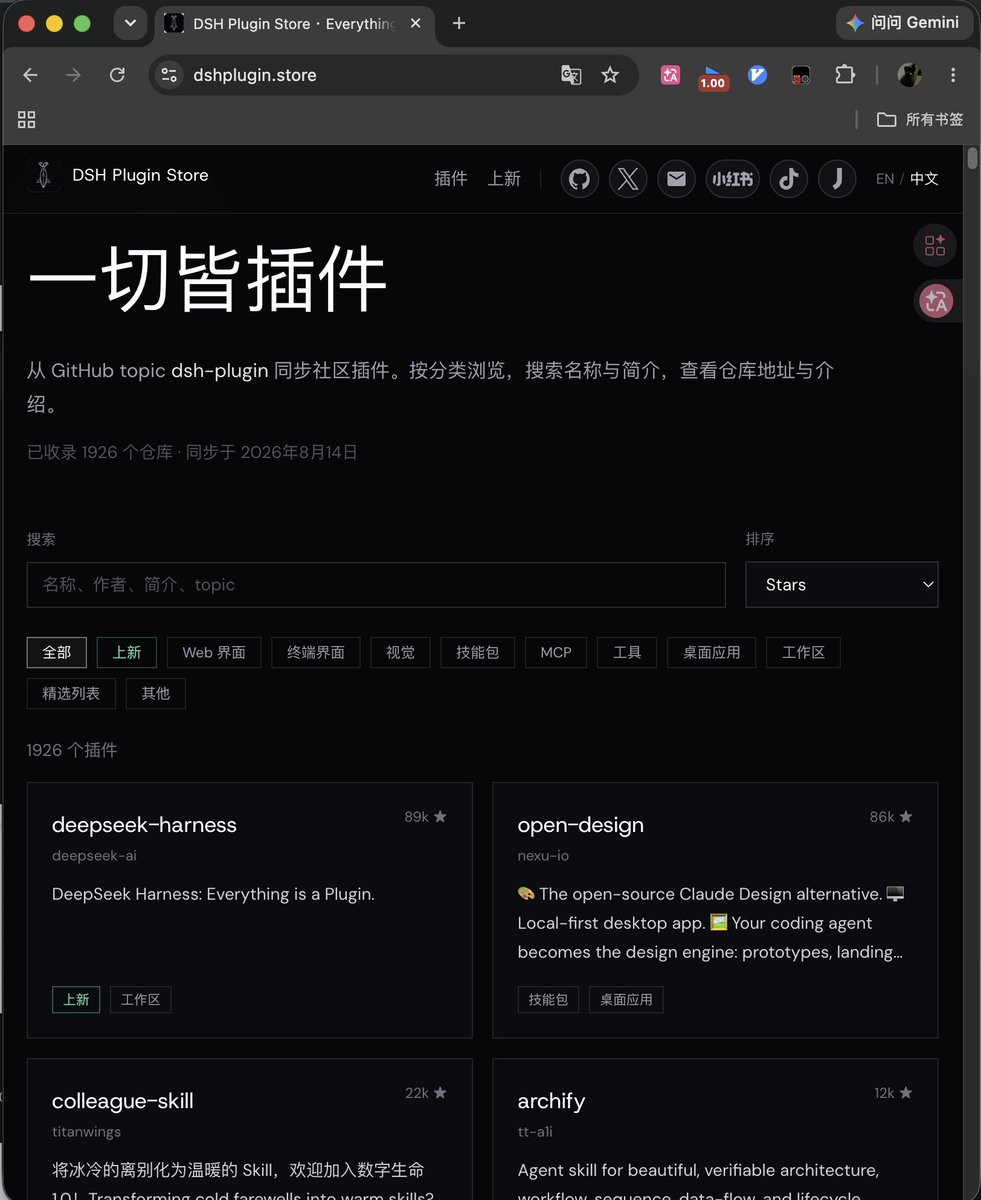The image size is (981, 1200).
Task: Click the browser forward arrow
Action: click(74, 75)
